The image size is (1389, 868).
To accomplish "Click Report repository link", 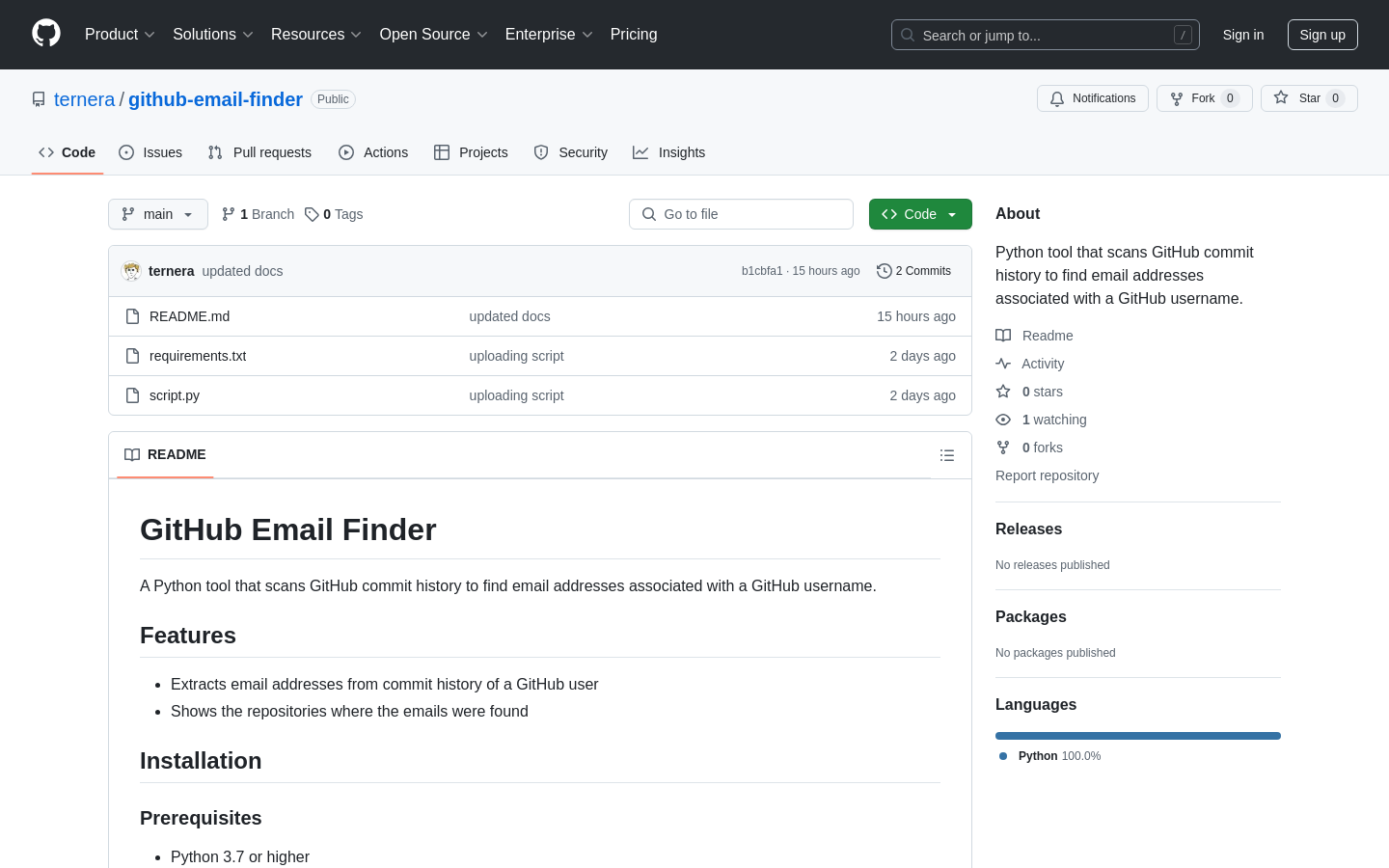I will (x=1047, y=475).
